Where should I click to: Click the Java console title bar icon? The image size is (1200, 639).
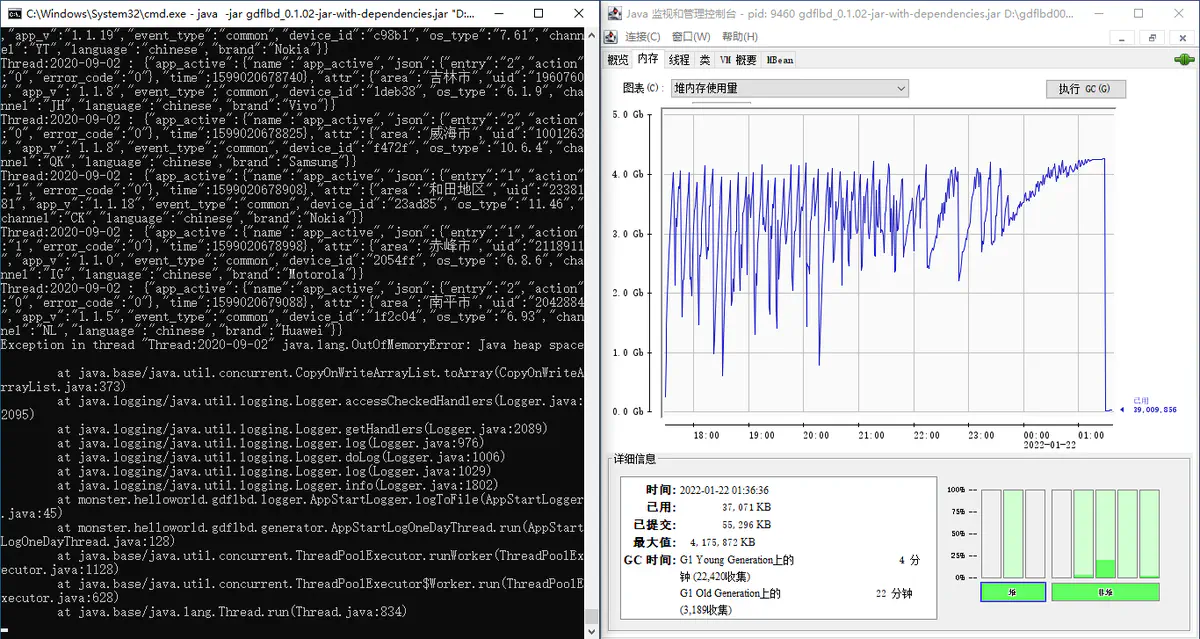pos(614,12)
